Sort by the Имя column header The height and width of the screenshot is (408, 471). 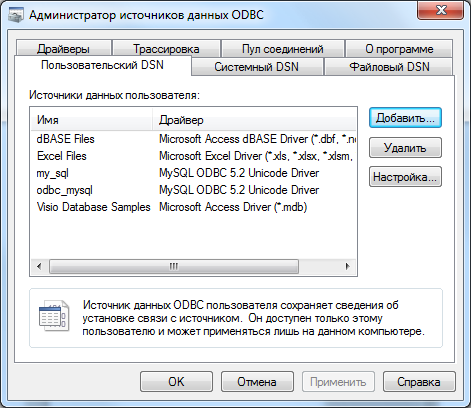[92, 120]
